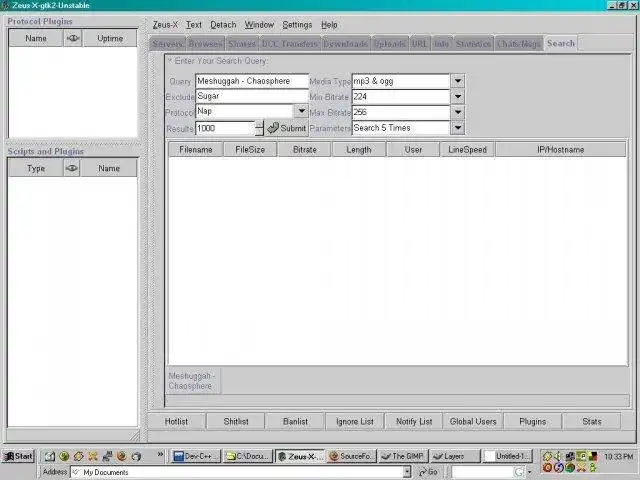Switch to the Untitled-1 taskbar button
640x480 pixels.
click(507, 456)
